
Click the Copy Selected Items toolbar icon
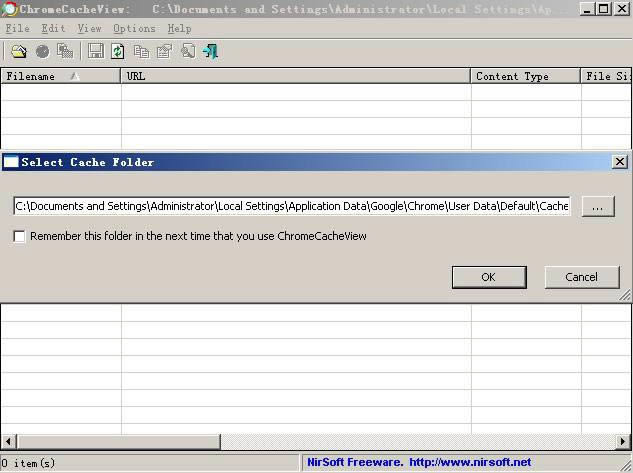141,51
